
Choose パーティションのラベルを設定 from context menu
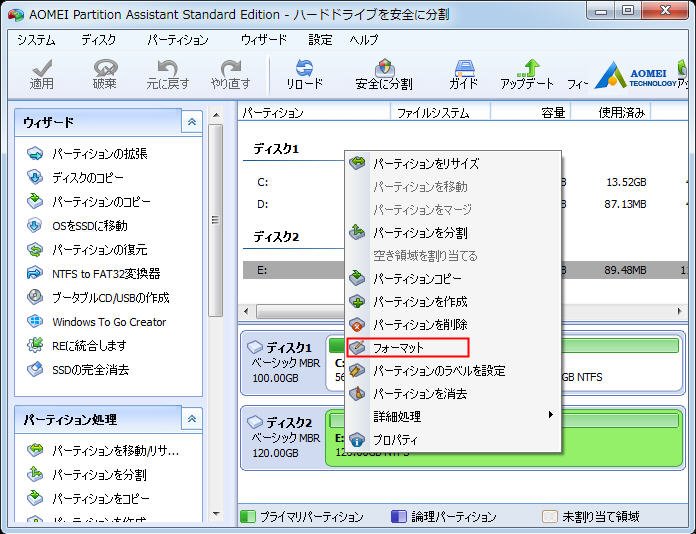[453, 371]
